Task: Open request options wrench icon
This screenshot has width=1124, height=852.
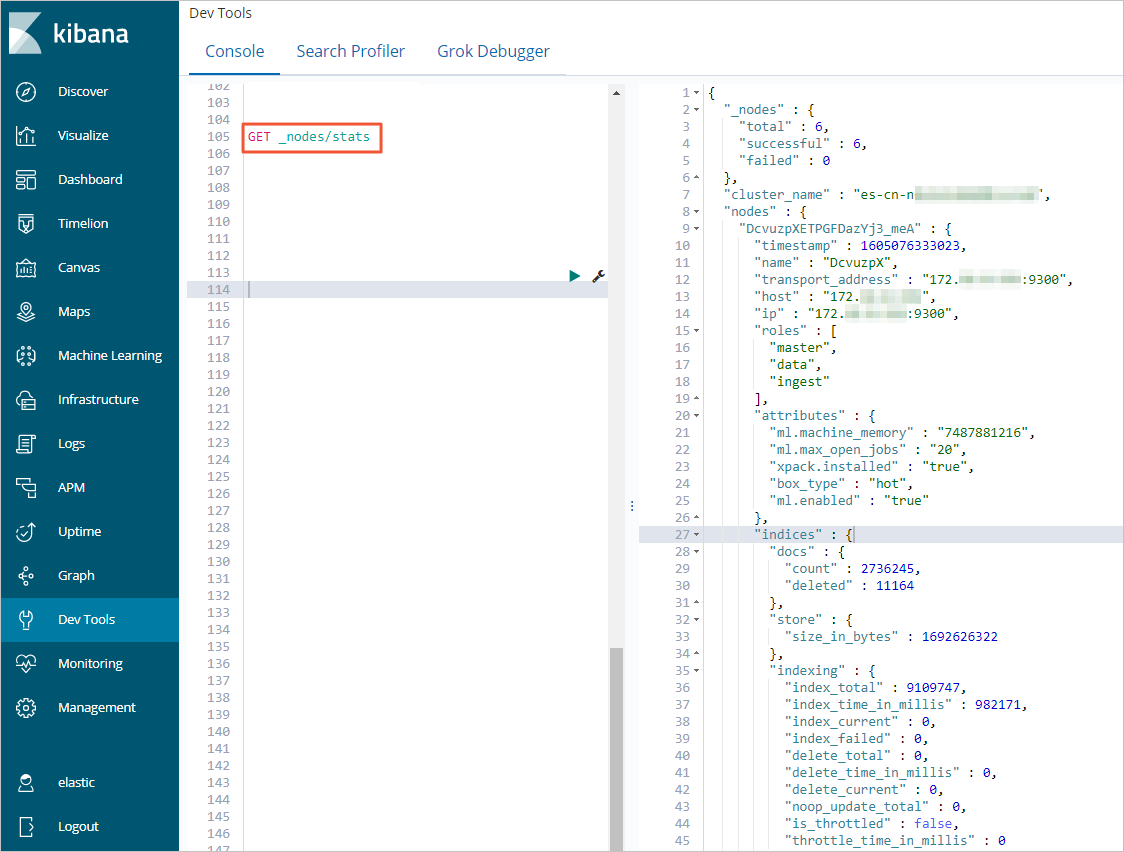Action: point(599,276)
